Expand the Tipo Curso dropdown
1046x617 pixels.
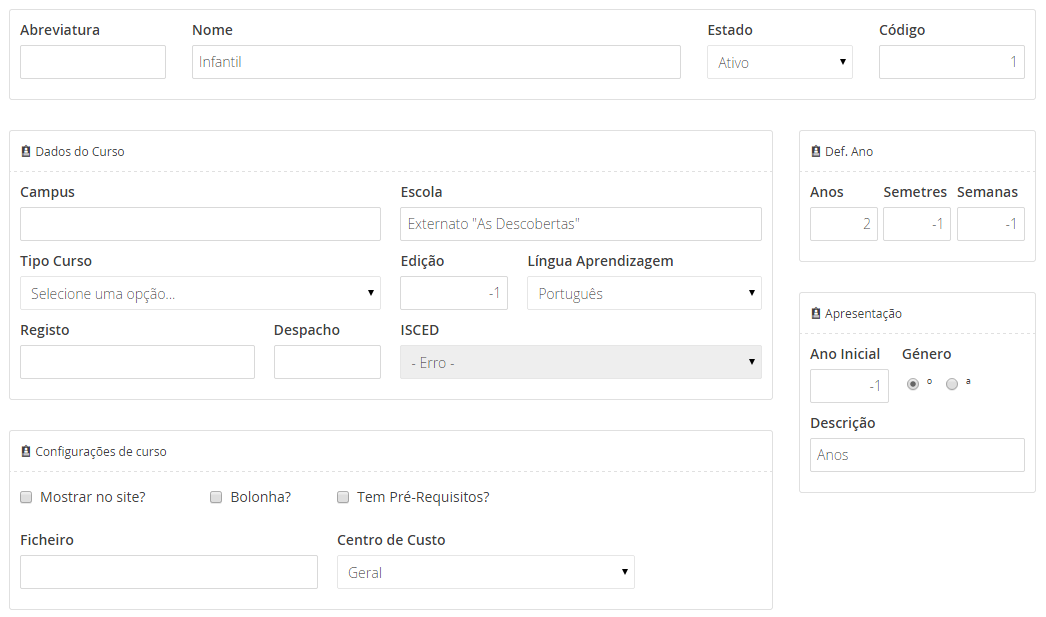pos(200,293)
